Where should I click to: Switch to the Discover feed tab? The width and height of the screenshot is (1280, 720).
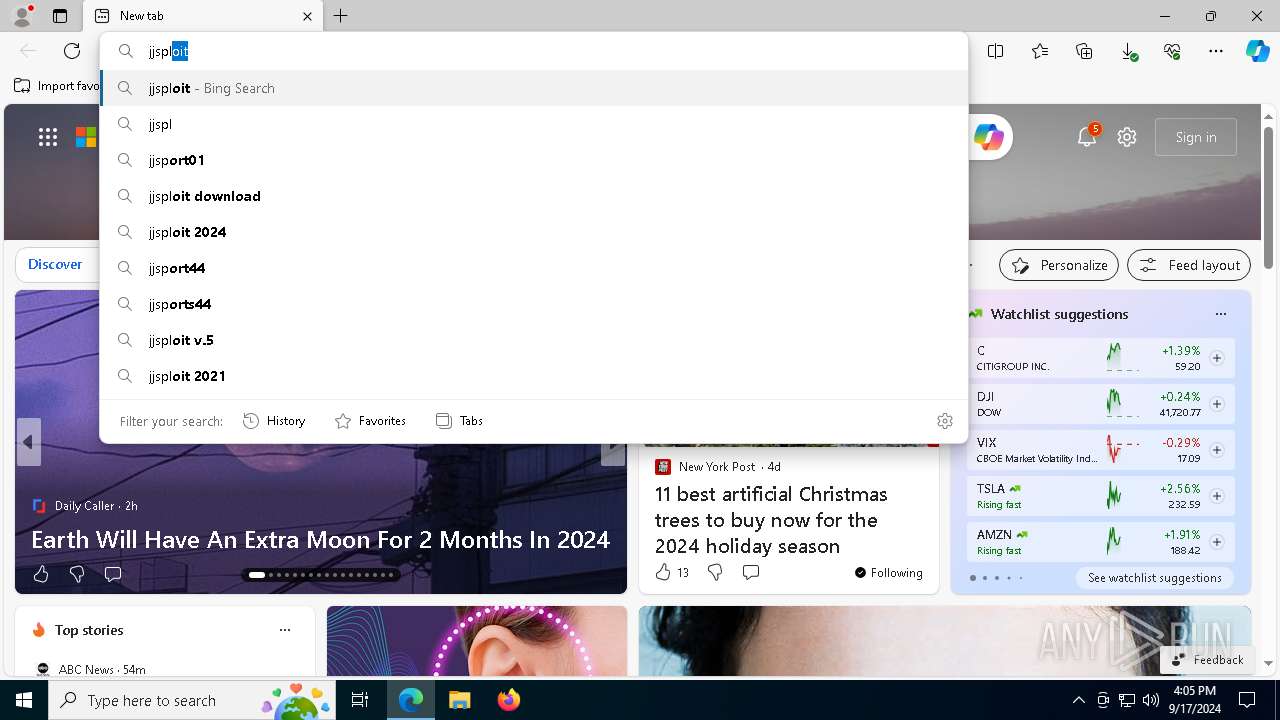(x=55, y=265)
